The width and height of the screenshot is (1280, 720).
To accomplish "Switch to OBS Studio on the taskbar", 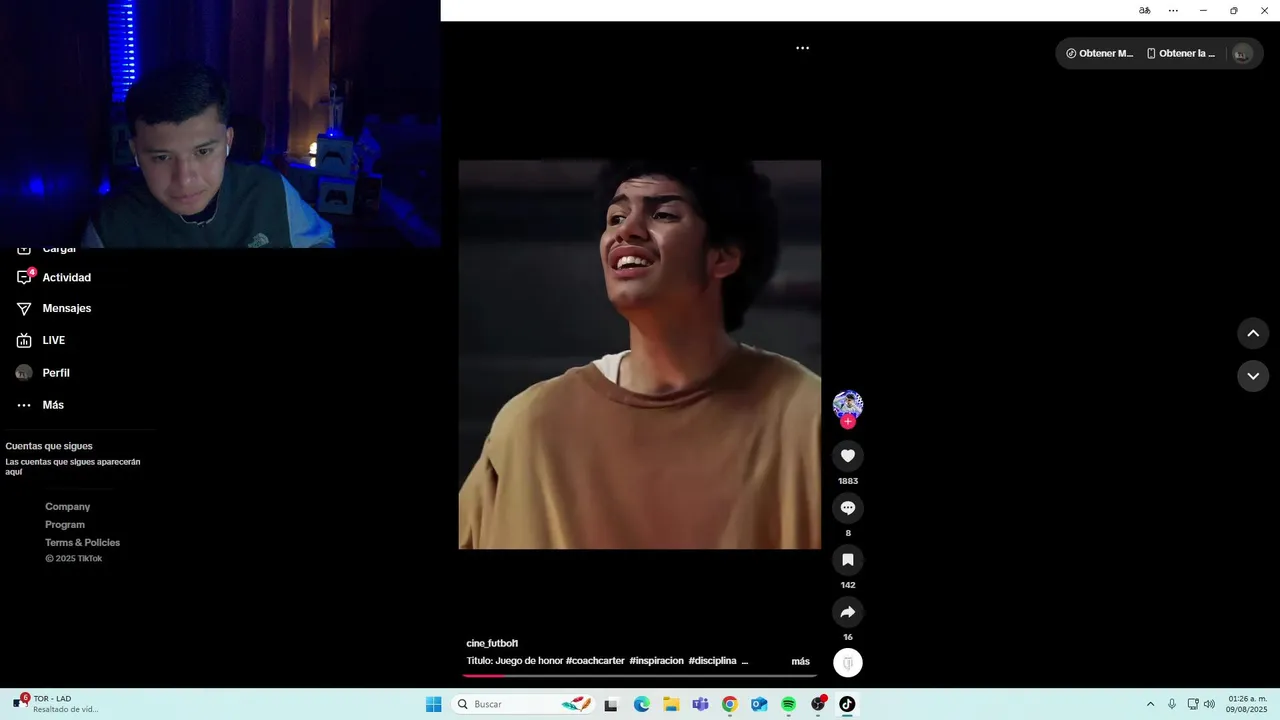I will [x=818, y=705].
